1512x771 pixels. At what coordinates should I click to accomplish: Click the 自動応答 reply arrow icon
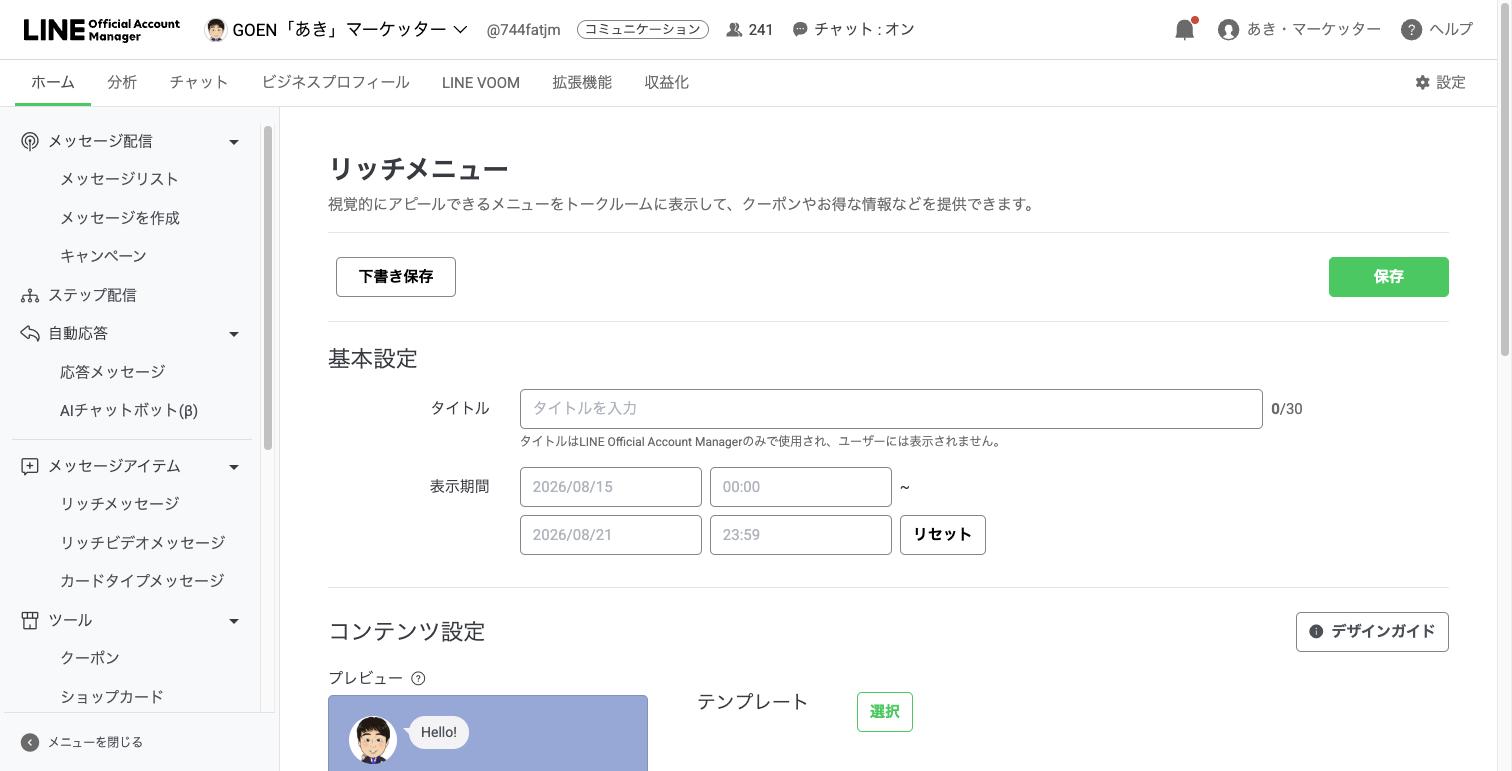[30, 334]
